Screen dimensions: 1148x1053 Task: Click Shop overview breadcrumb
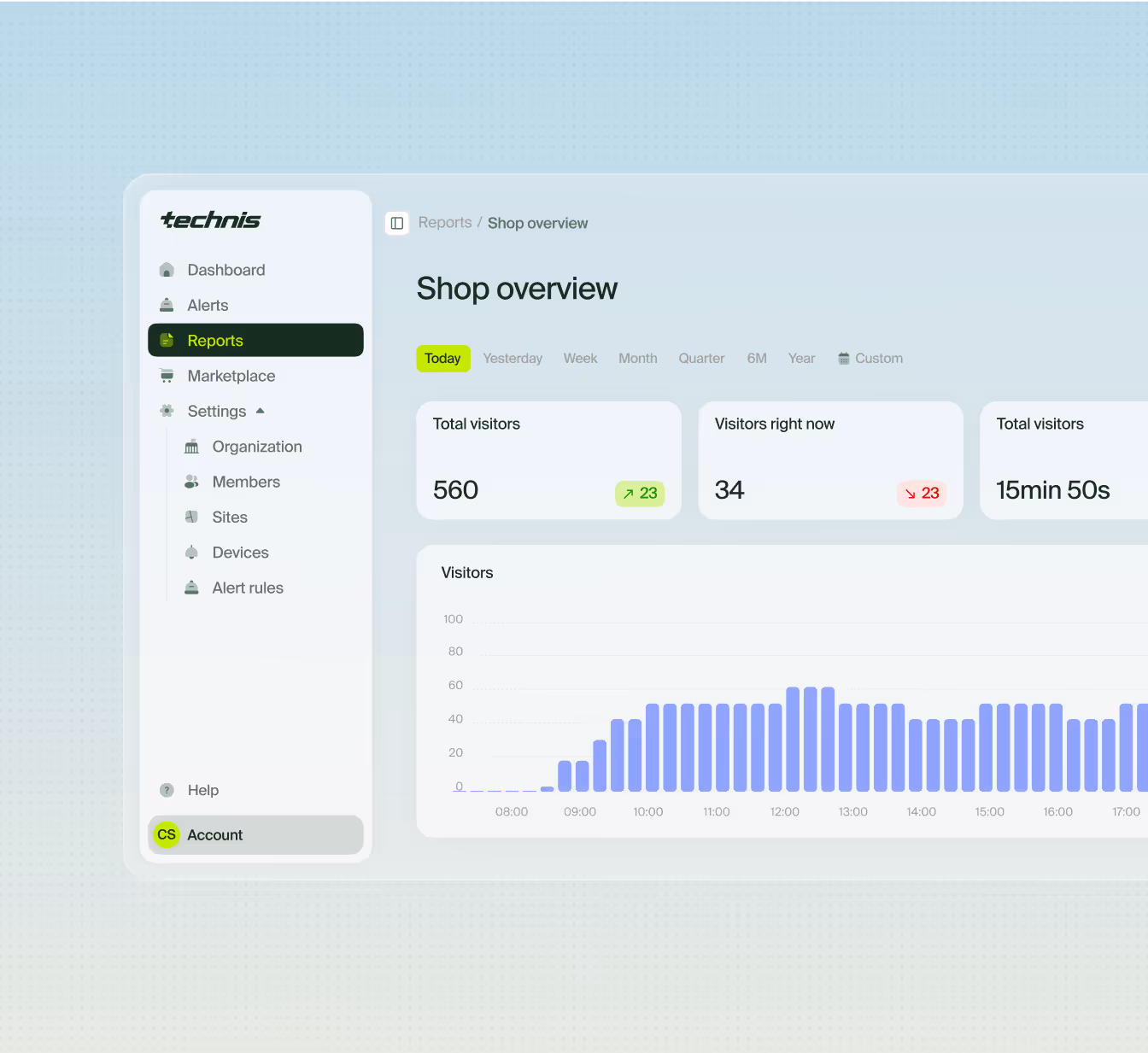(x=537, y=223)
